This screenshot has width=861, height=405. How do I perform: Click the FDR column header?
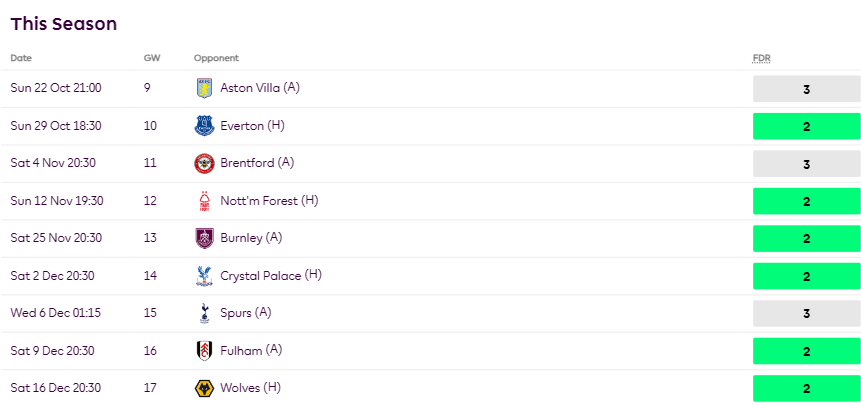click(761, 58)
